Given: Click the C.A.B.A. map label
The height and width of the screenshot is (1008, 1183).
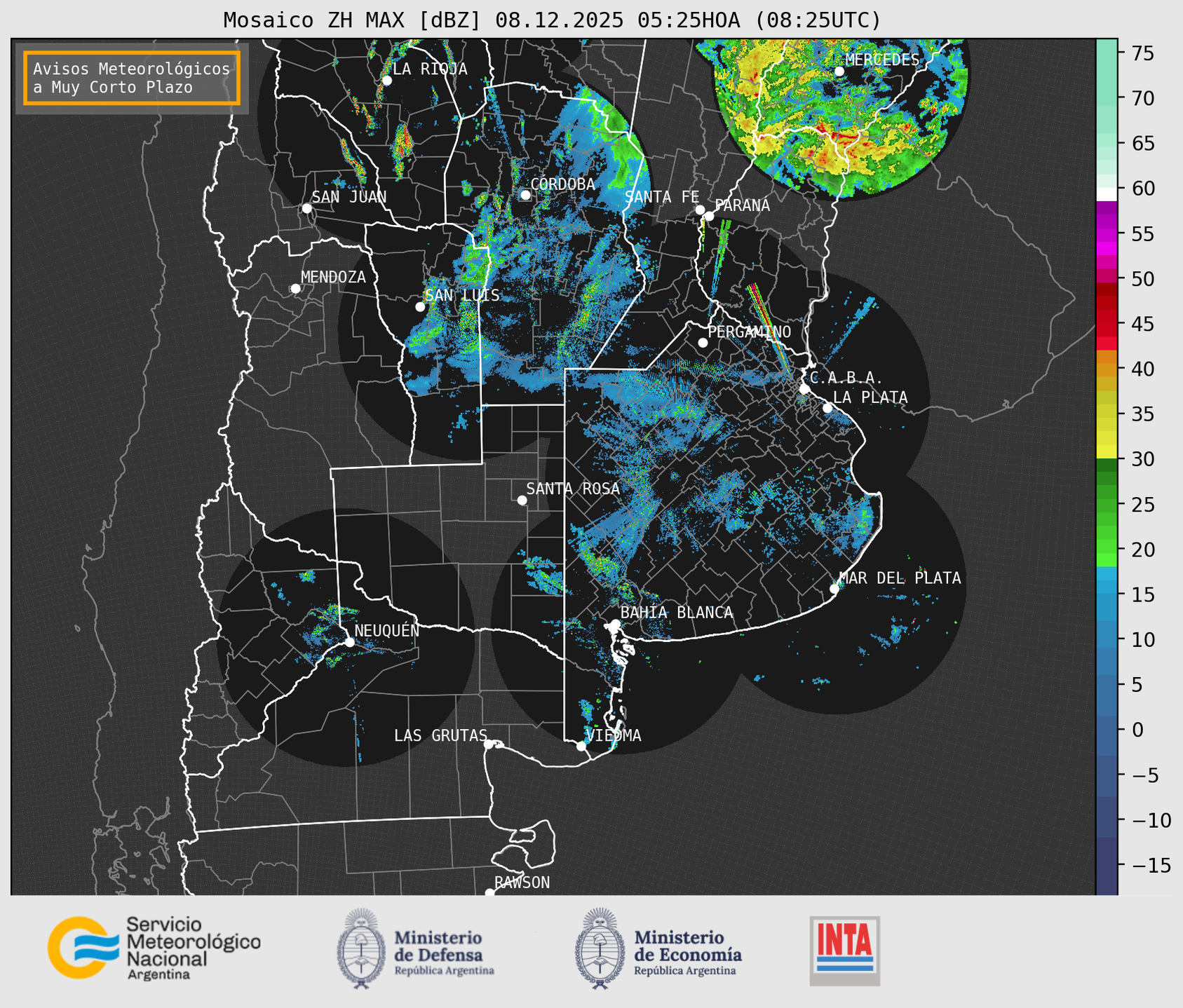Looking at the screenshot, I should click(x=846, y=378).
